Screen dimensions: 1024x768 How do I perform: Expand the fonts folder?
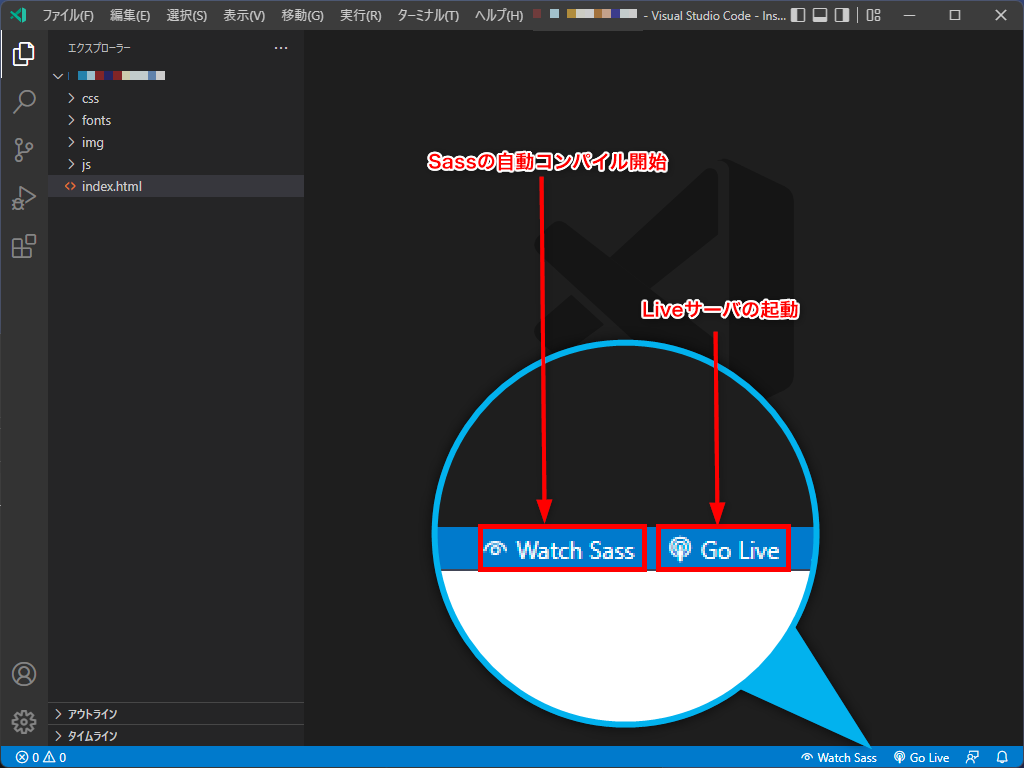176,120
